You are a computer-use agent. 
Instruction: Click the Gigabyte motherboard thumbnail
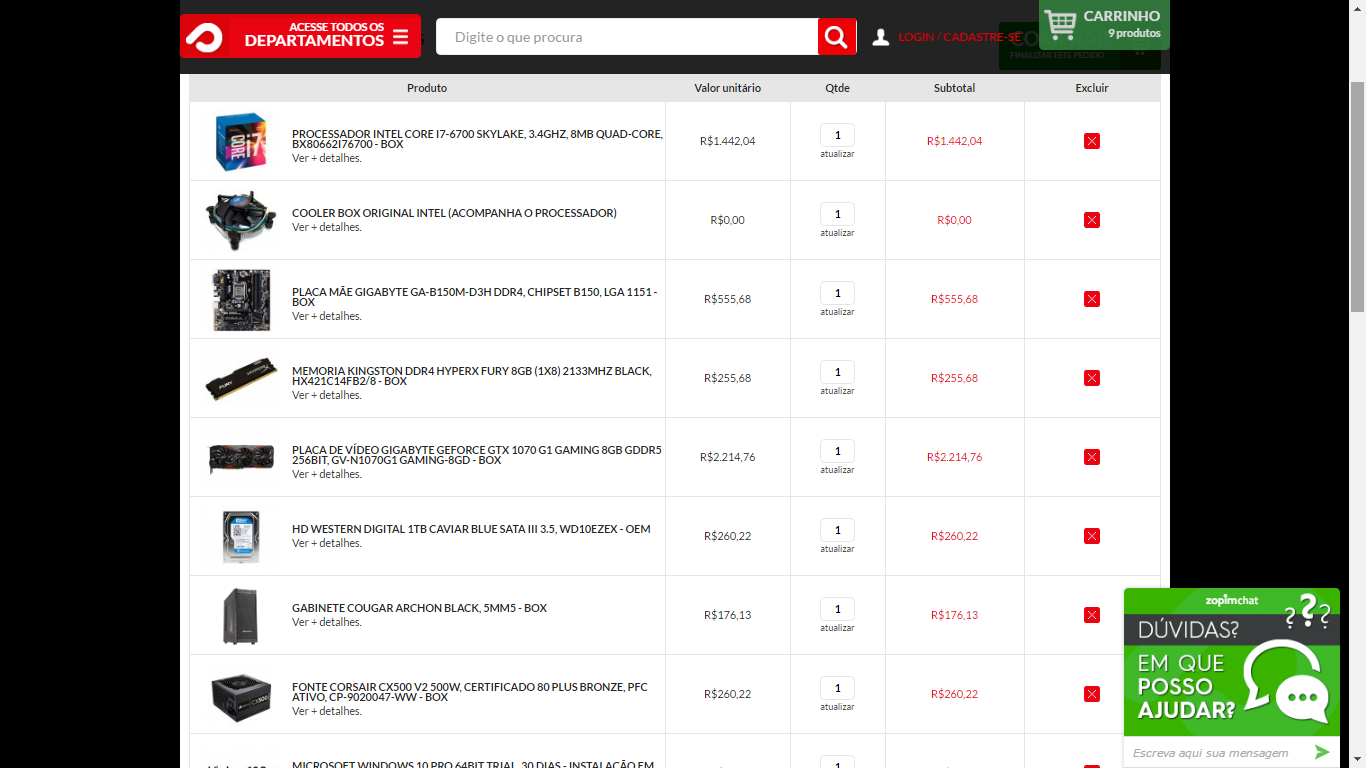click(x=241, y=300)
